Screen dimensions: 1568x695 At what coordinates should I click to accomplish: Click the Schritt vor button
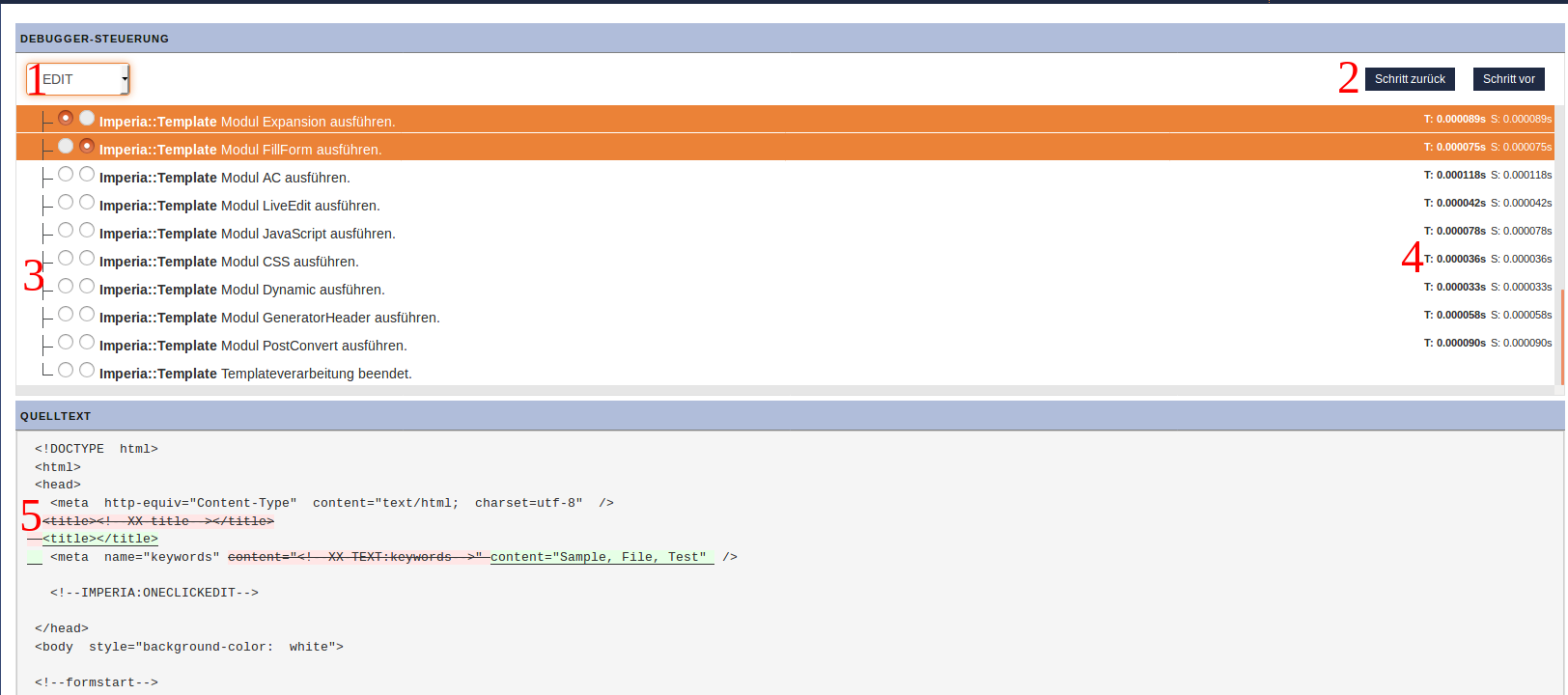point(1508,79)
